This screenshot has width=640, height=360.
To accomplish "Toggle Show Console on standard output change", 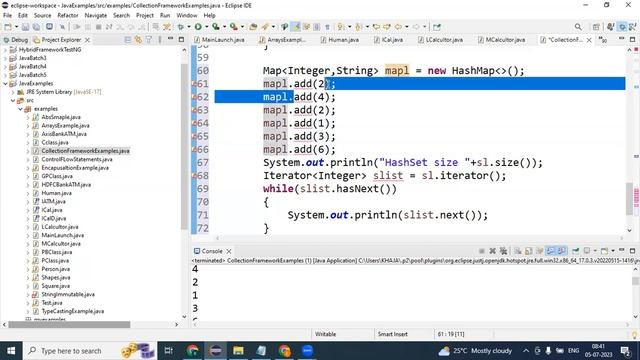I will pyautogui.click(x=551, y=251).
